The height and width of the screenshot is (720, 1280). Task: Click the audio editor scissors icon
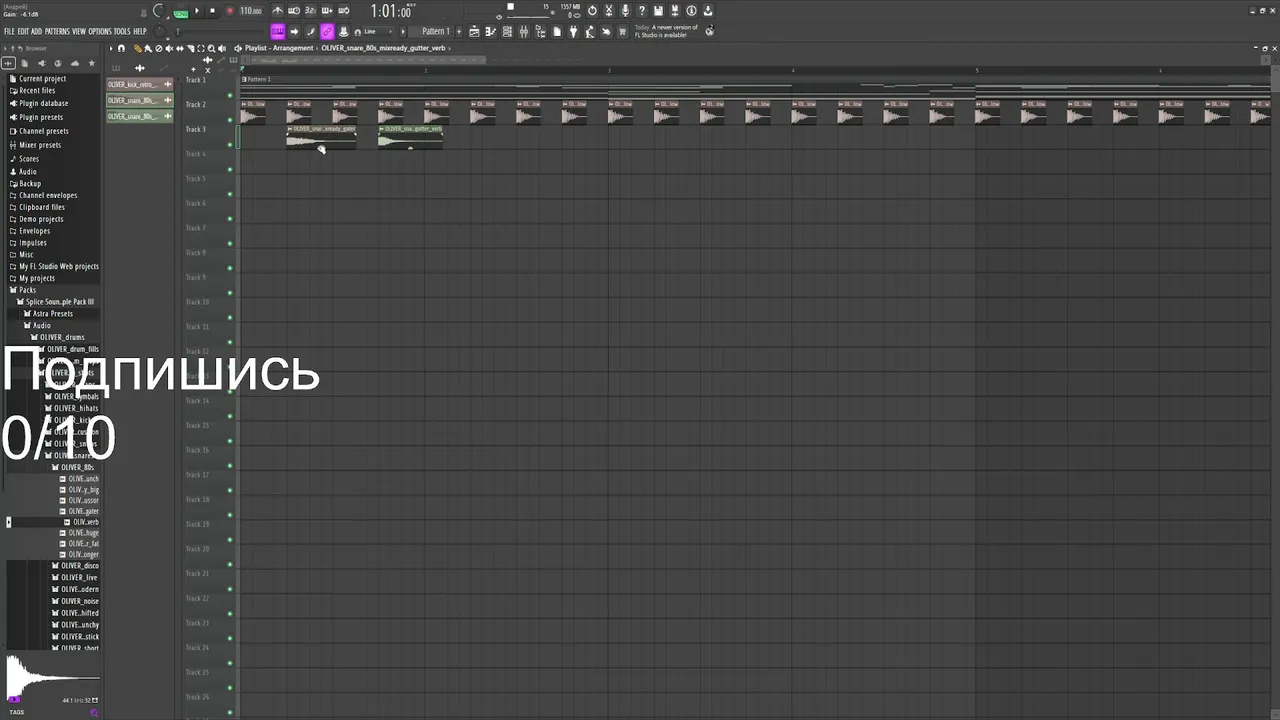coord(609,11)
